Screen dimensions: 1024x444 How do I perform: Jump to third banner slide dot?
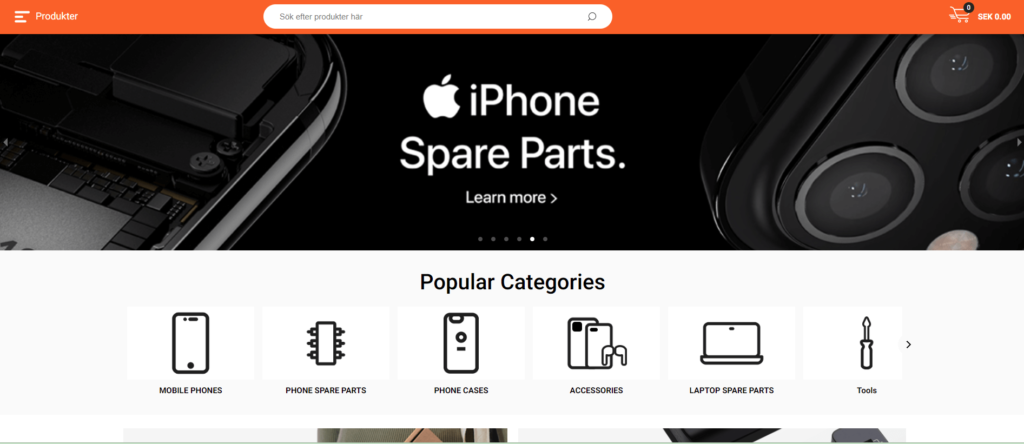pos(506,239)
